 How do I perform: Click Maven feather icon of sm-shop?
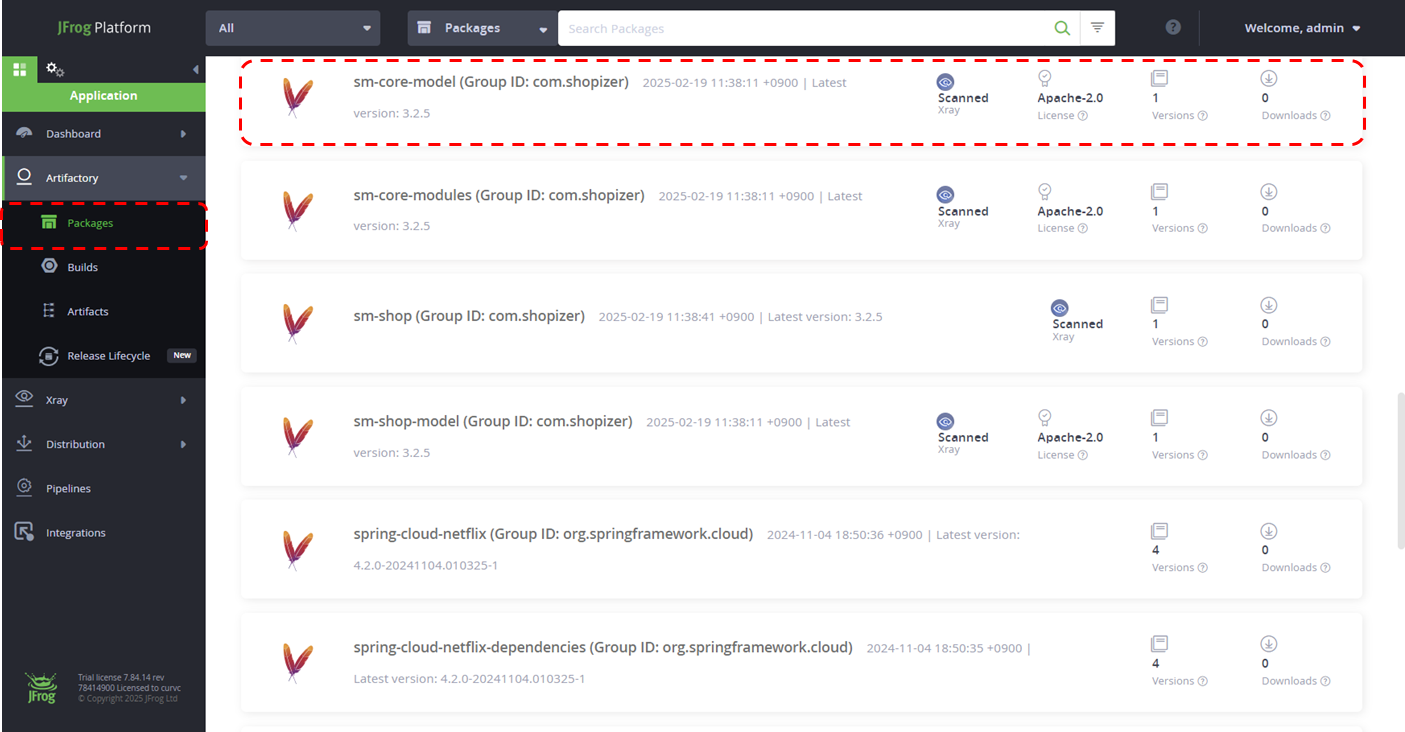pos(297,324)
